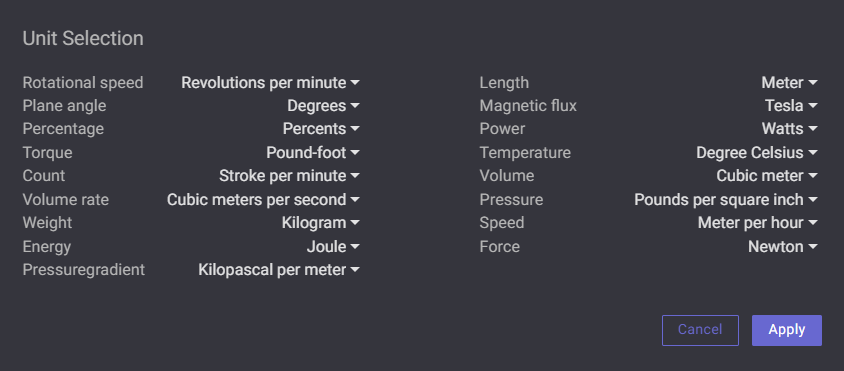Change the Torque unit from Pound-foot
The image size is (844, 371).
point(313,153)
